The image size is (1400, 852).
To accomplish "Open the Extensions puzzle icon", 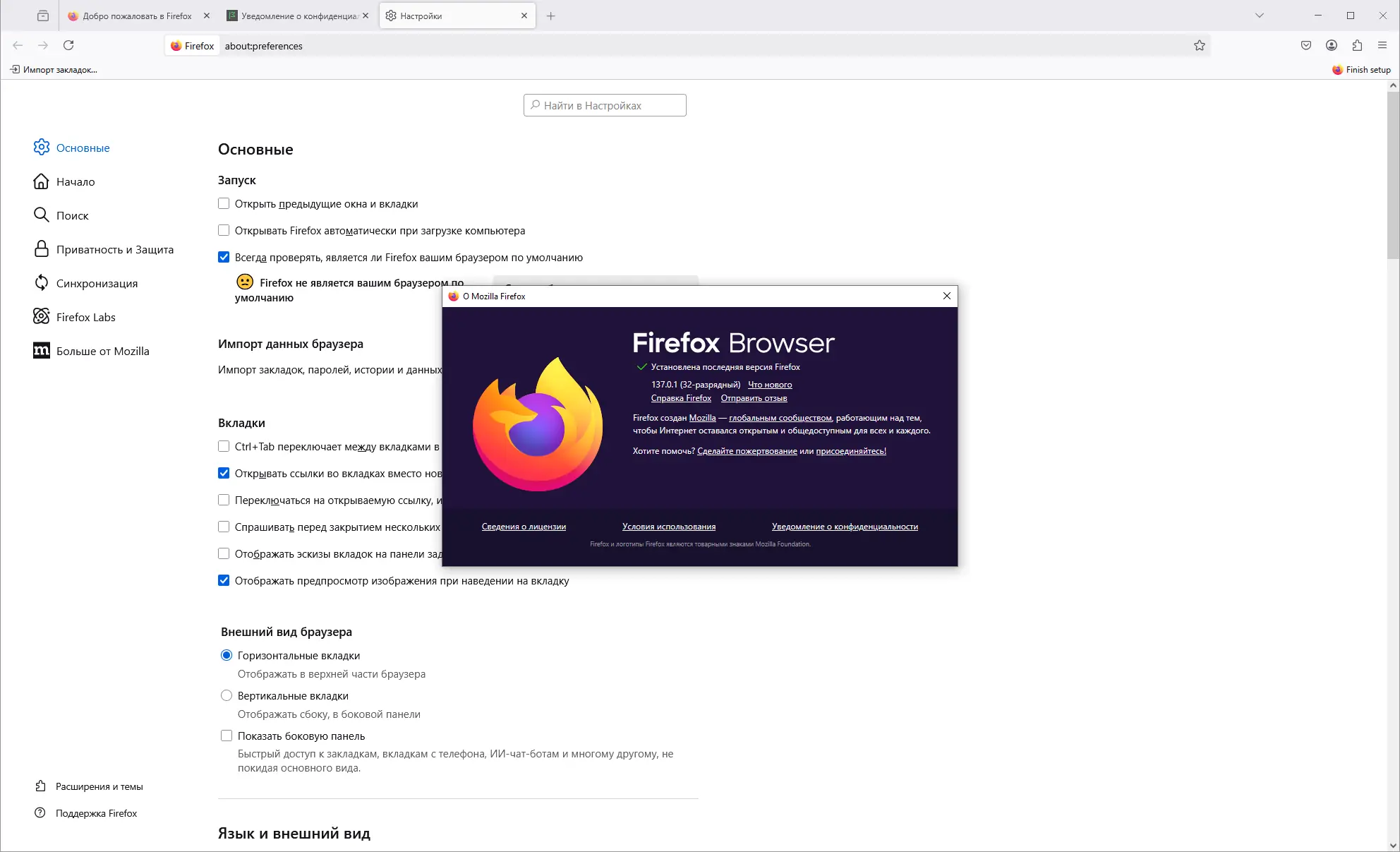I will (1357, 45).
